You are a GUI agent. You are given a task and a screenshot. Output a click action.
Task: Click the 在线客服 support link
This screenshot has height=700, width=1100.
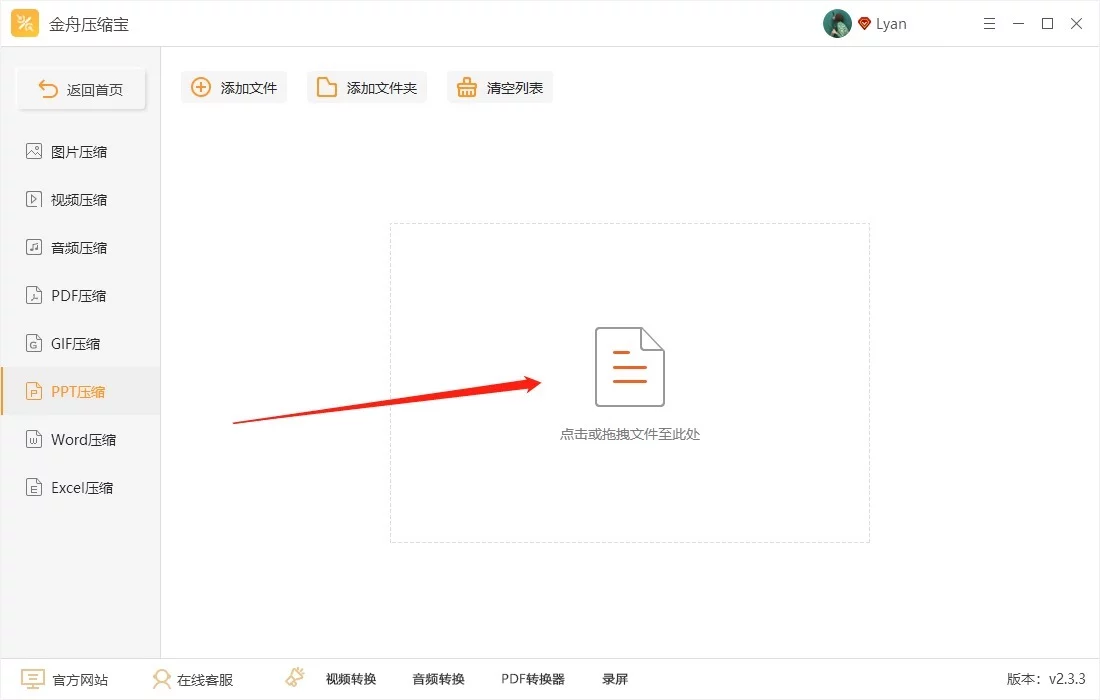(192, 679)
